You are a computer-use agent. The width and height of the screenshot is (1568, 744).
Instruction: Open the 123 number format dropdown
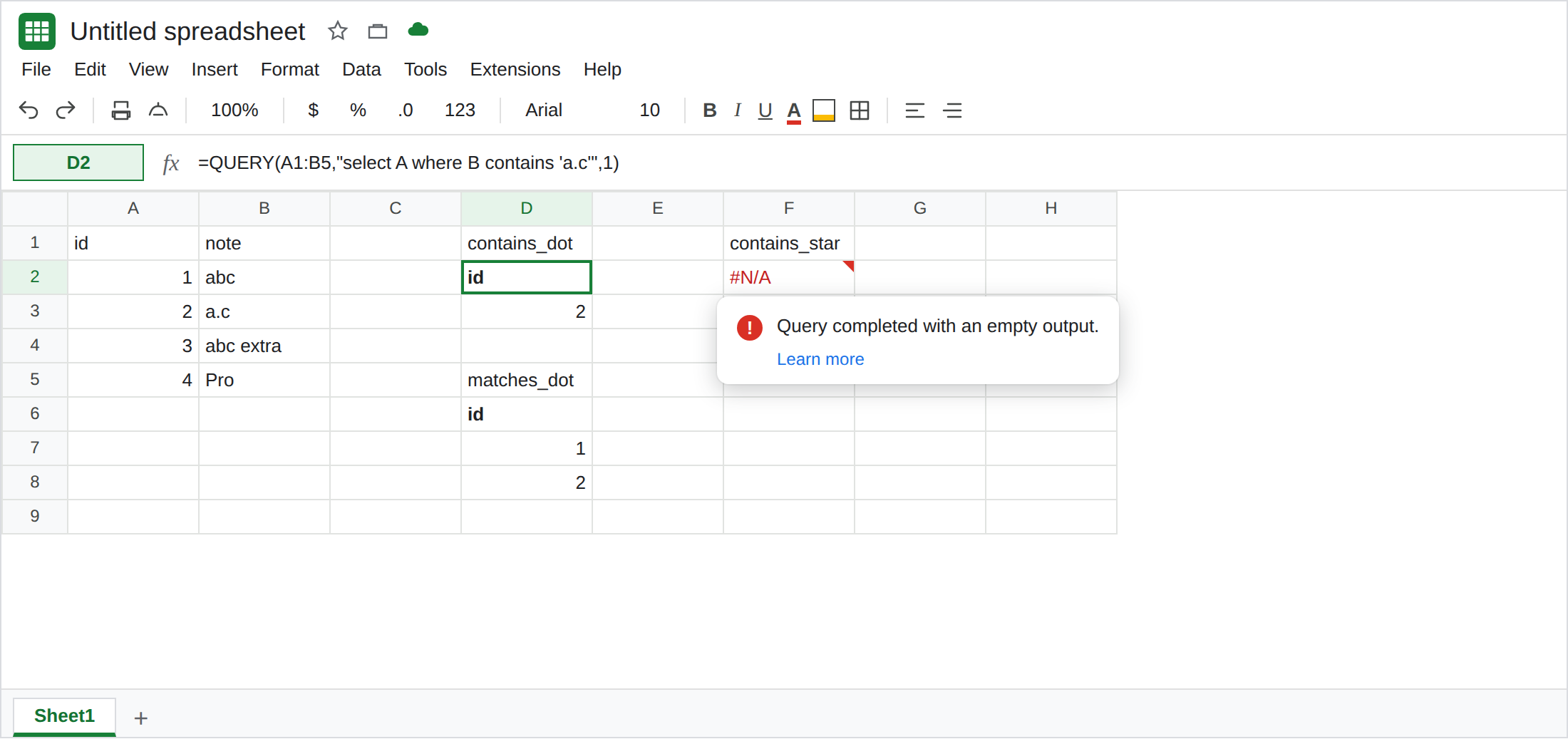[460, 110]
